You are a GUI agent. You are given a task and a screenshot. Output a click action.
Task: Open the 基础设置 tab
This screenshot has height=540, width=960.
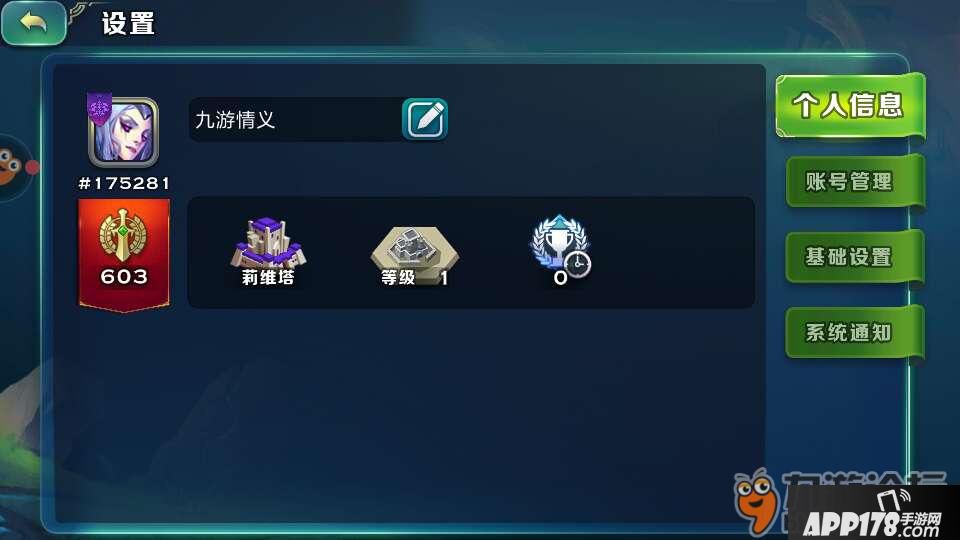click(853, 257)
